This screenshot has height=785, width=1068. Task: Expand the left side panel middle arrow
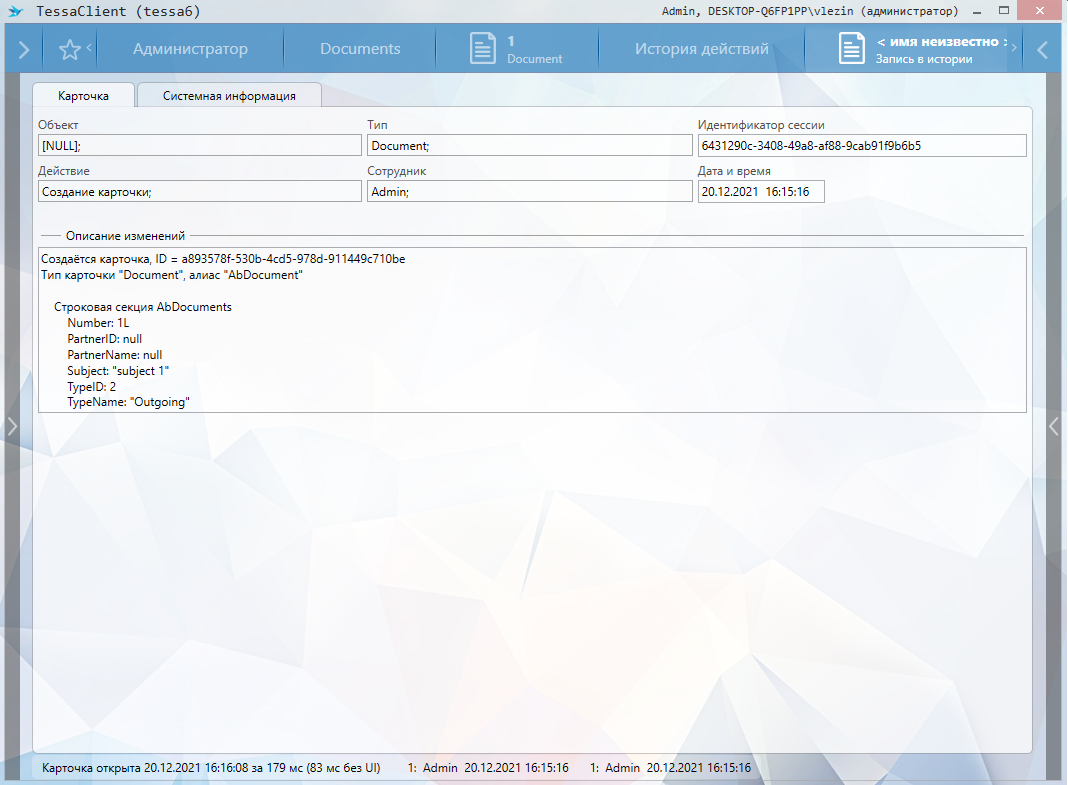click(12, 426)
